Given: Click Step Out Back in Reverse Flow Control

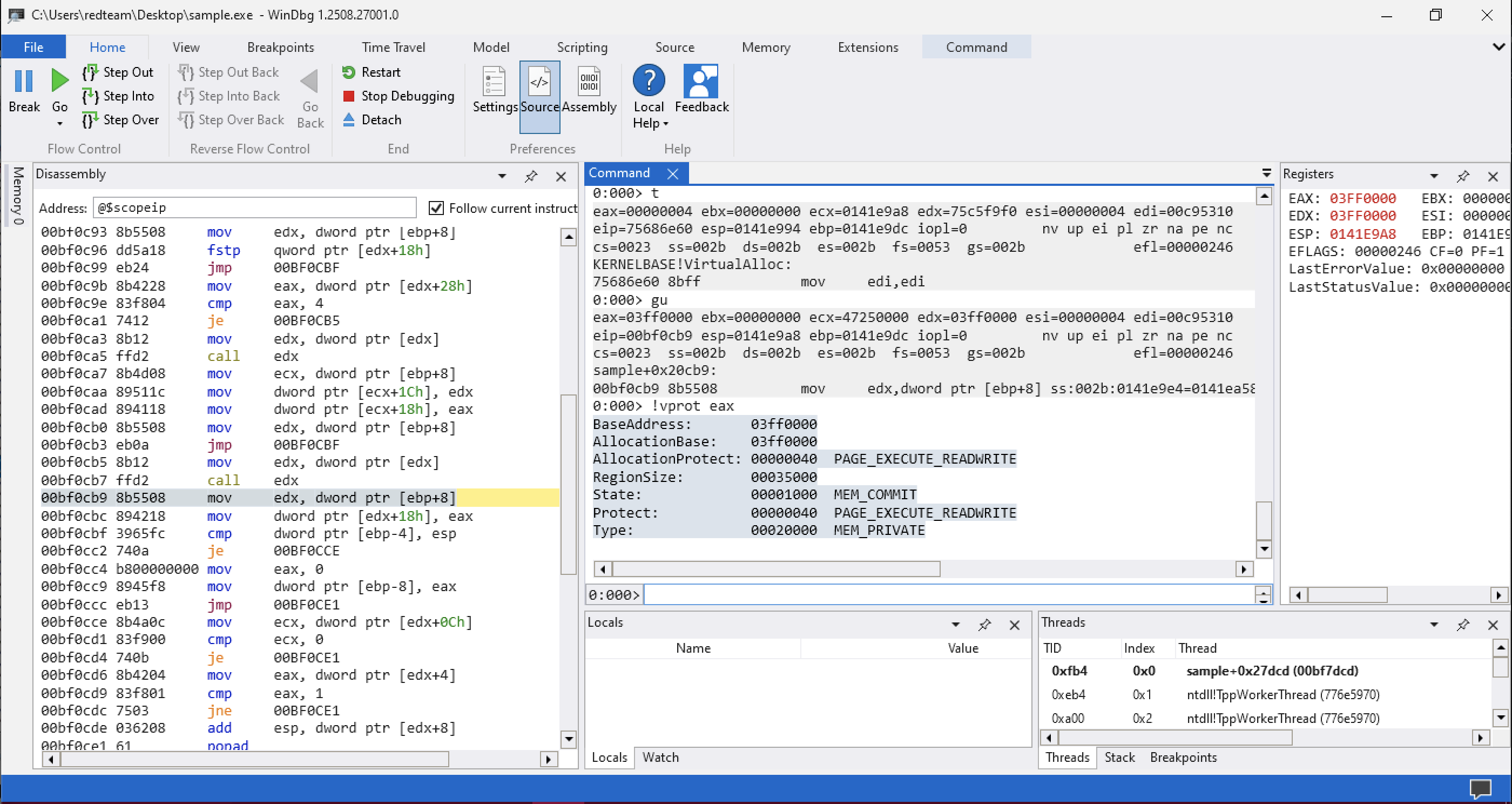Looking at the screenshot, I should coord(228,72).
